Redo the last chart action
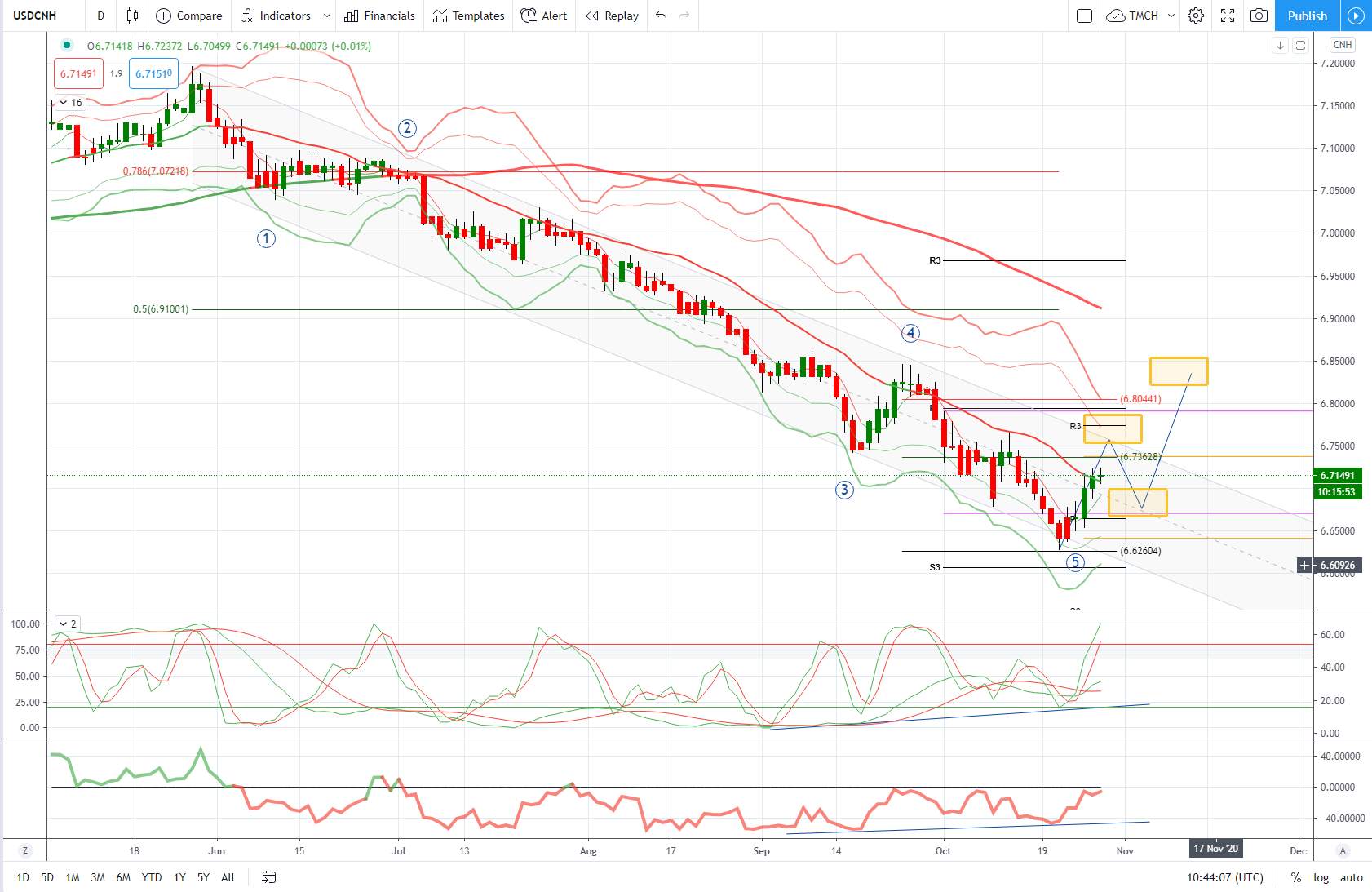The width and height of the screenshot is (1372, 892). tap(684, 16)
